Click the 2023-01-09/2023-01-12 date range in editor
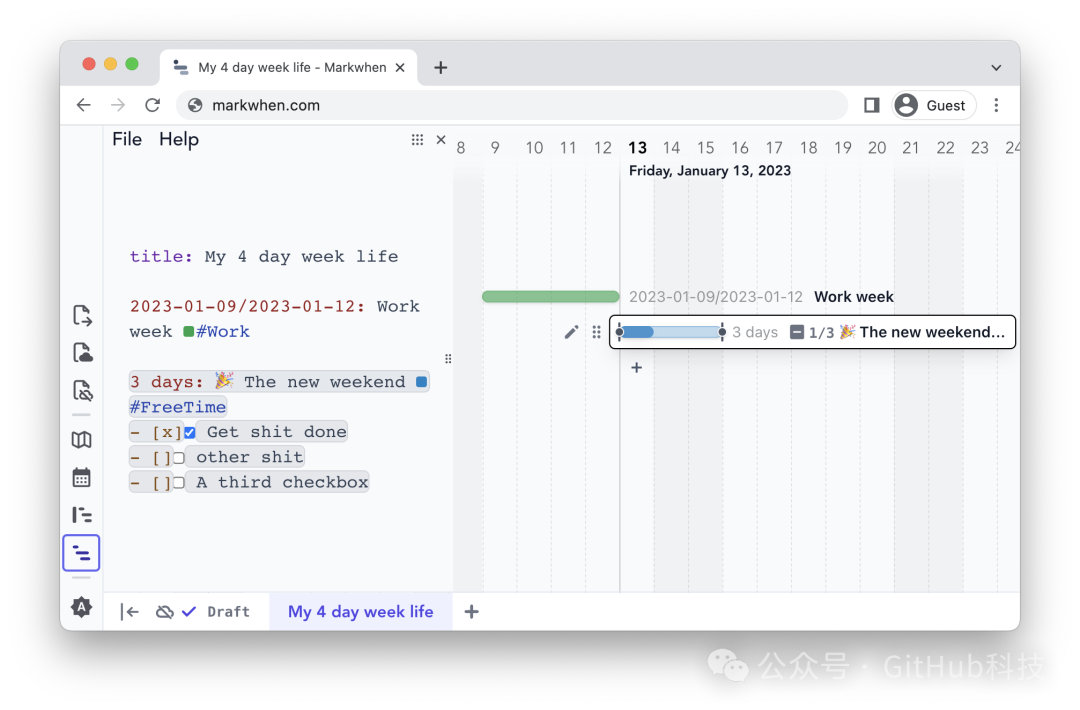 click(x=247, y=306)
